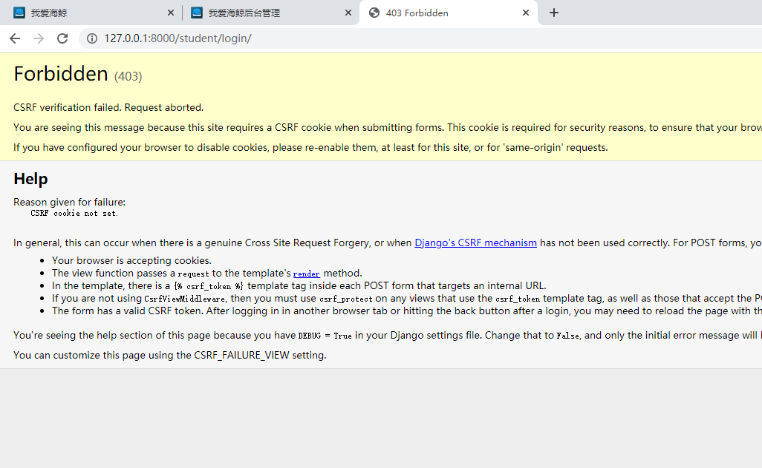762x468 pixels.
Task: Close the 403 Forbidden tab
Action: pos(525,13)
